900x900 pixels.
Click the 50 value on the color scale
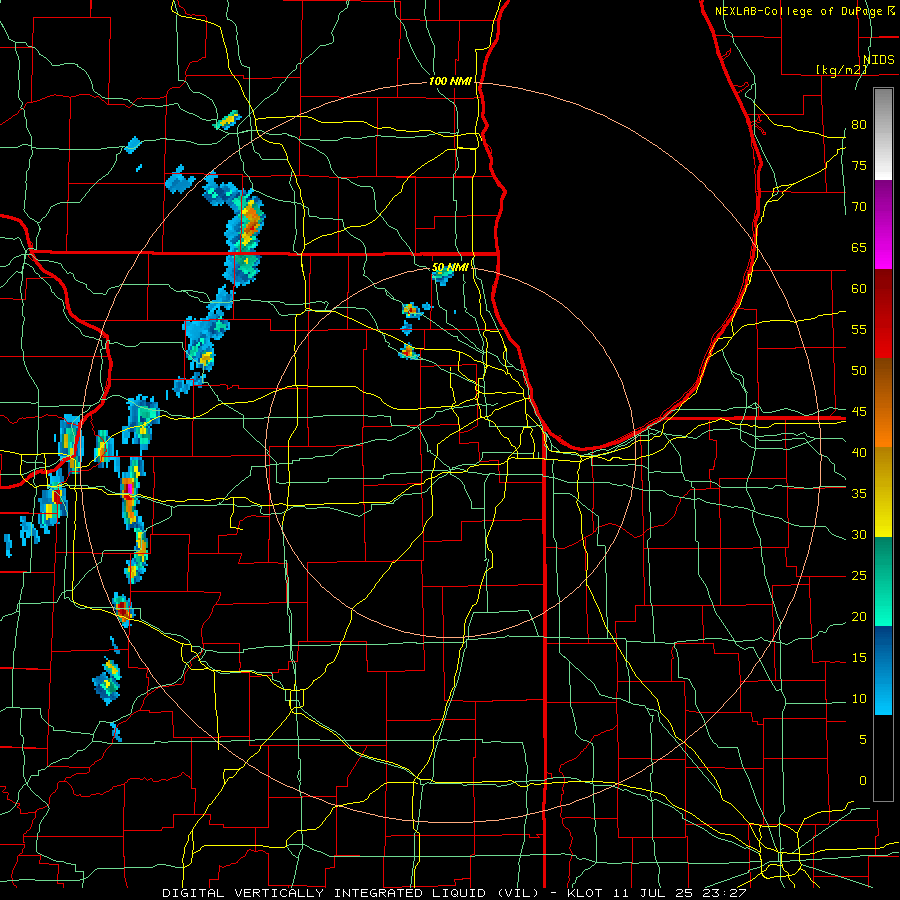pyautogui.click(x=859, y=370)
